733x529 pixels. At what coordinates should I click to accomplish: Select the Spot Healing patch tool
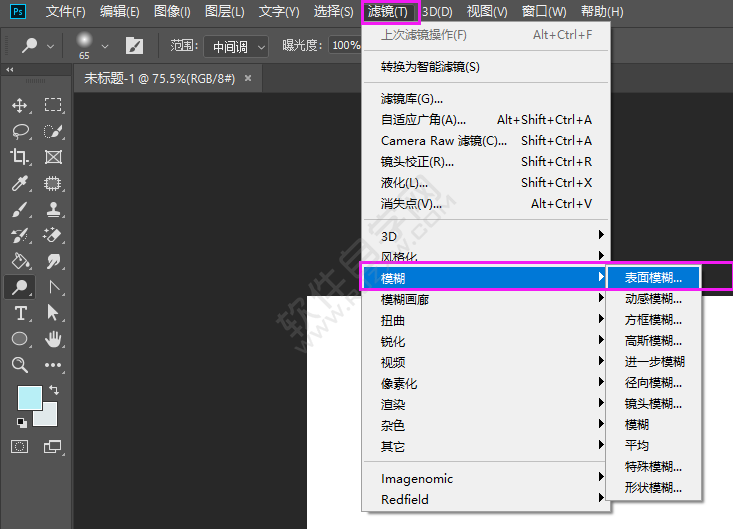pyautogui.click(x=53, y=183)
